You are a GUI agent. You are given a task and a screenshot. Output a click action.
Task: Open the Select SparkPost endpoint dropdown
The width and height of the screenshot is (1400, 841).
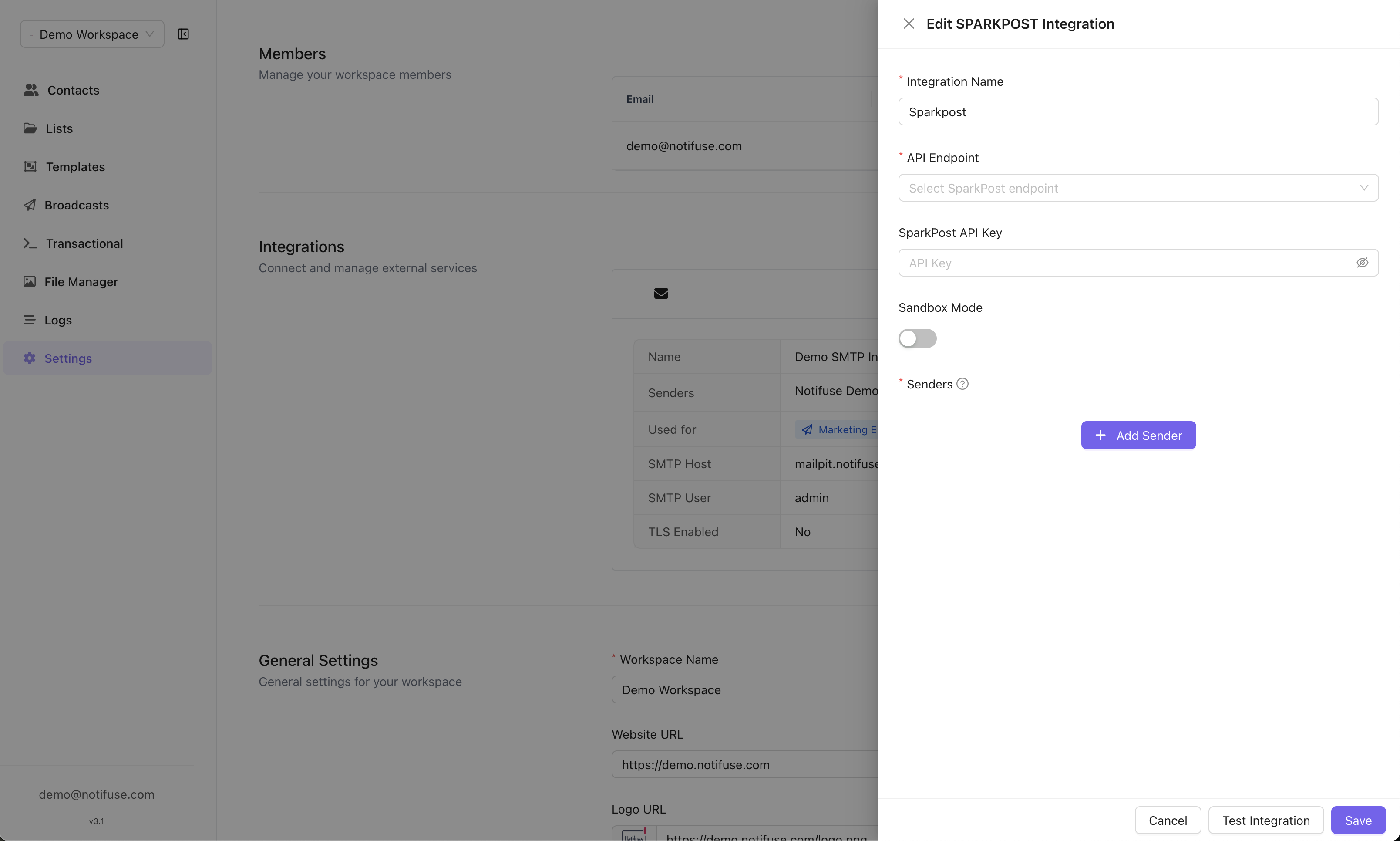(x=1138, y=188)
